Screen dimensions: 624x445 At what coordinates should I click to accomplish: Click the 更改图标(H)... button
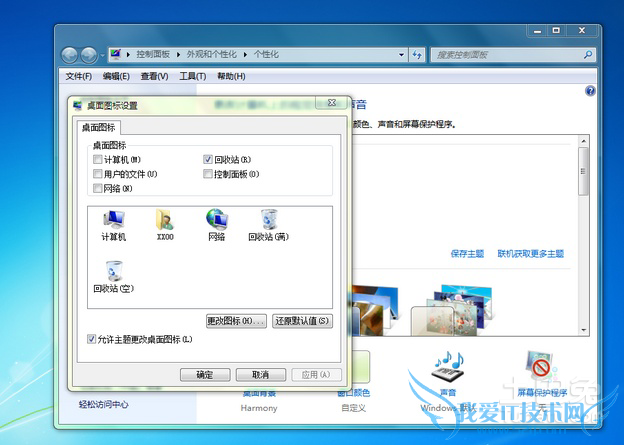[236, 321]
